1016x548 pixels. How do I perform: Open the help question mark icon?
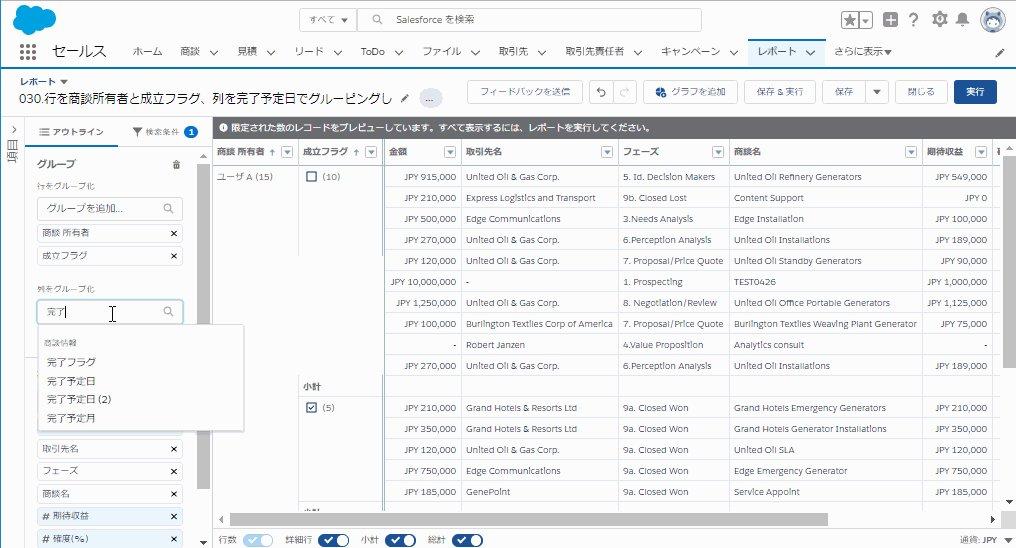(x=914, y=20)
